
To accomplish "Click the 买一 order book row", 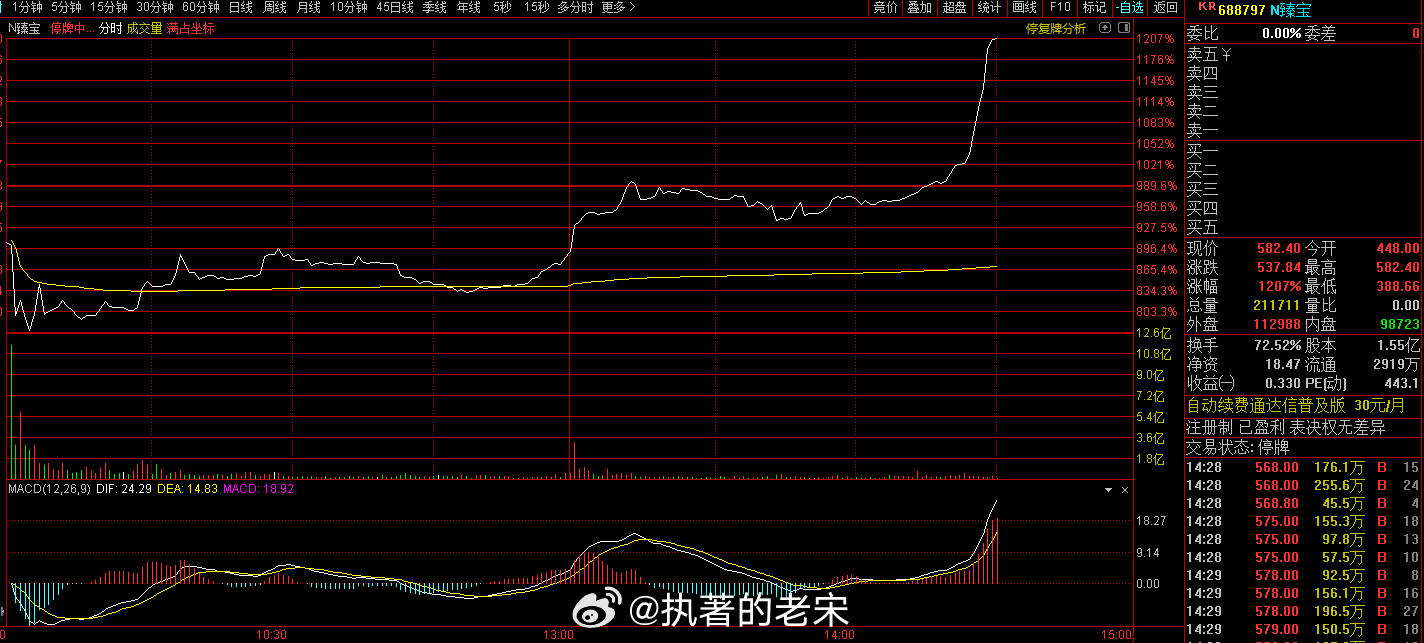I will [1304, 151].
